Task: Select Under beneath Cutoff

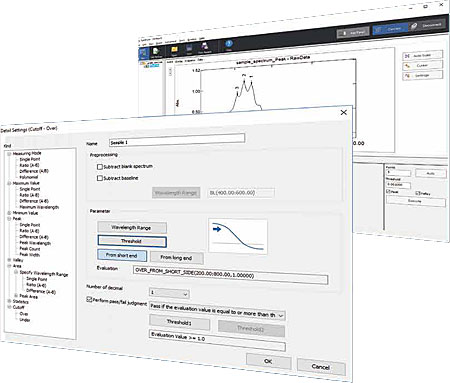Action: [25, 320]
